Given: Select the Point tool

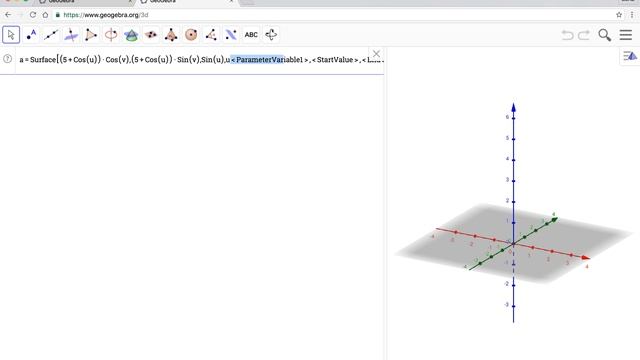Looking at the screenshot, I should coord(31,35).
